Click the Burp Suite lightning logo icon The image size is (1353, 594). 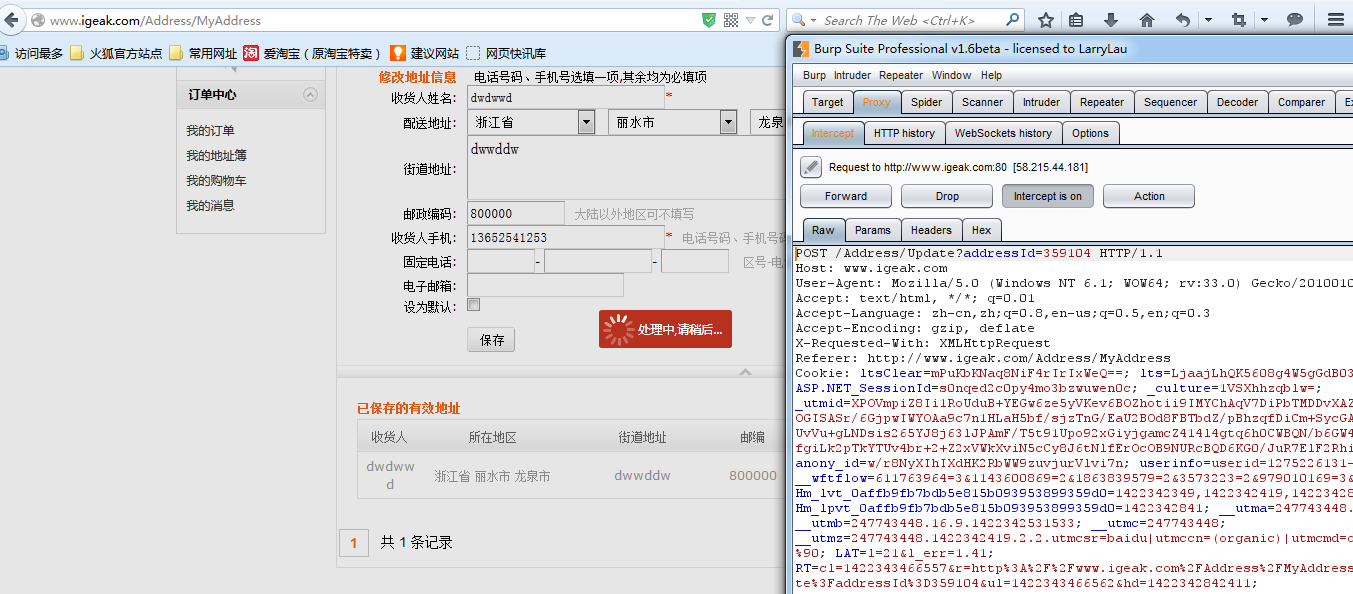click(799, 48)
